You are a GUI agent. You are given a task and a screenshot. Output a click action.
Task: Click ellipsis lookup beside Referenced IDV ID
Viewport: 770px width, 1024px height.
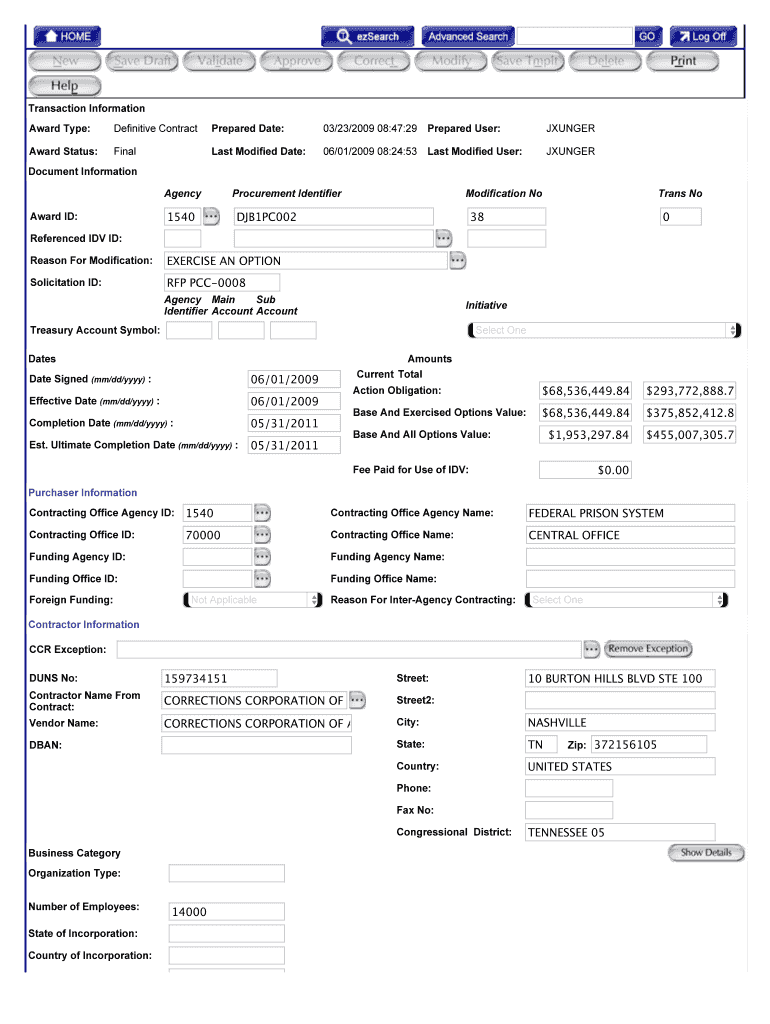(443, 238)
